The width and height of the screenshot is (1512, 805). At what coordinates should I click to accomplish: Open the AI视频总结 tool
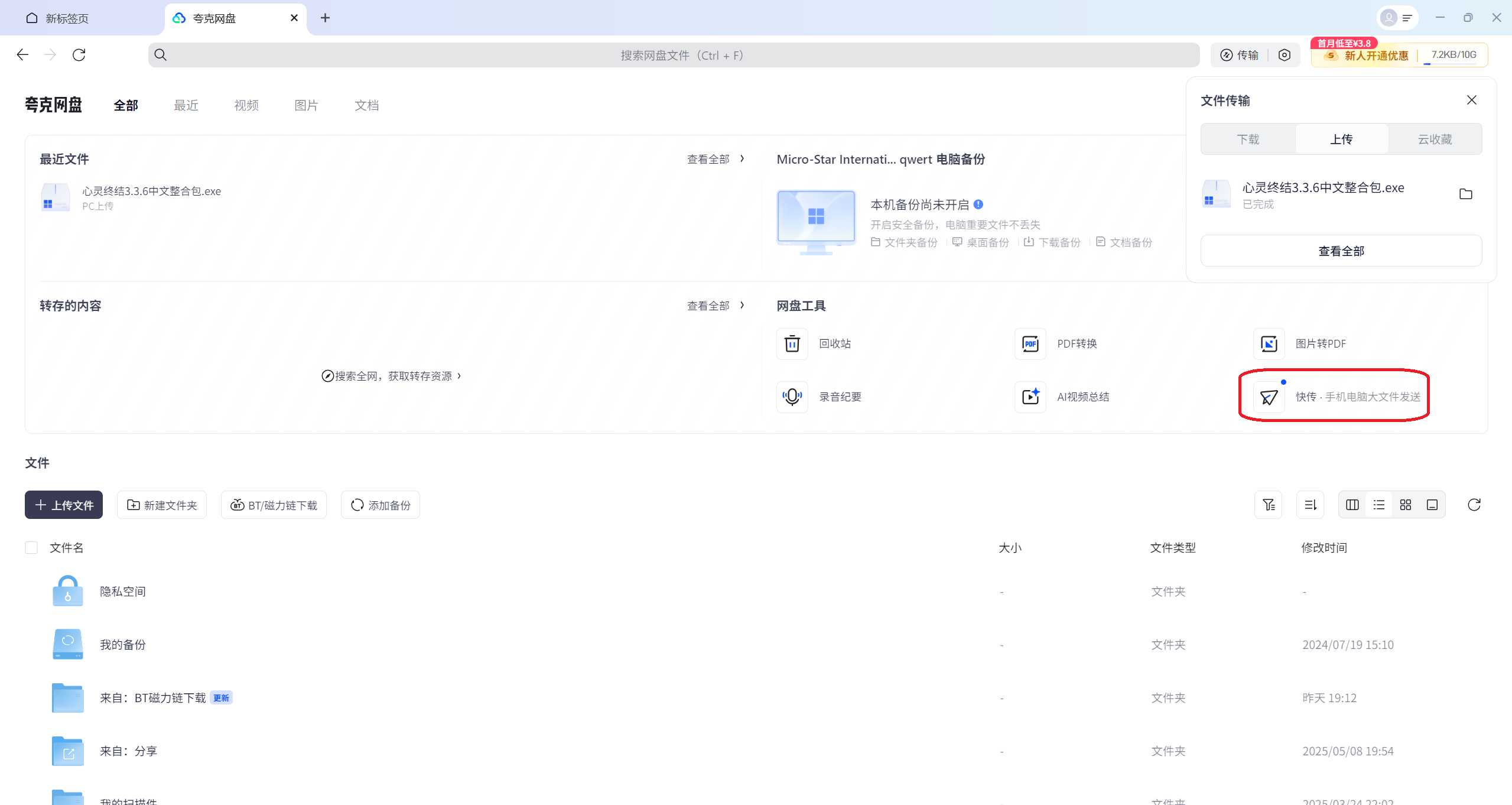(1062, 397)
